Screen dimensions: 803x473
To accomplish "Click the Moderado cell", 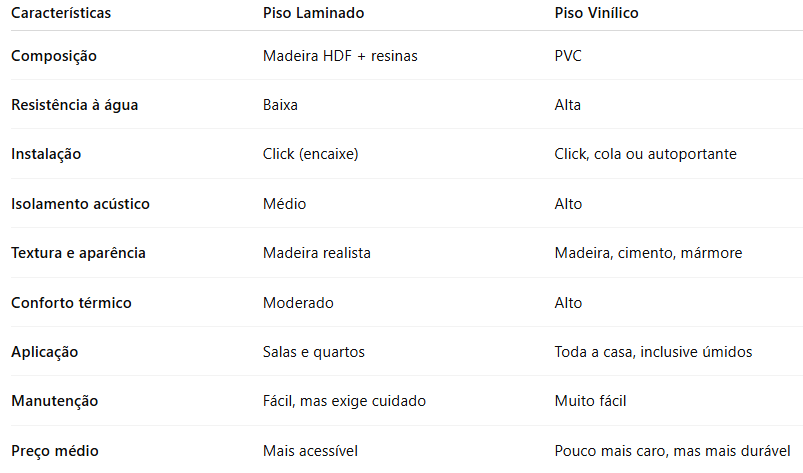I will point(298,303).
